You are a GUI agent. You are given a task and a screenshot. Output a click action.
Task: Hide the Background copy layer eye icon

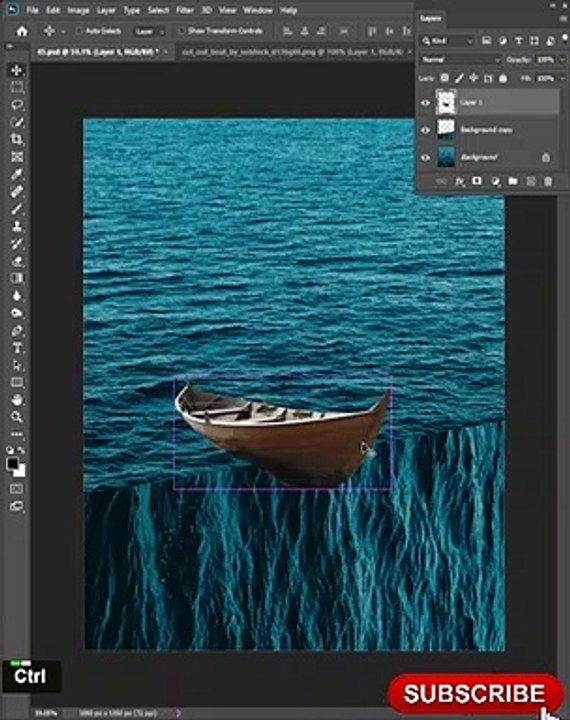click(x=425, y=130)
